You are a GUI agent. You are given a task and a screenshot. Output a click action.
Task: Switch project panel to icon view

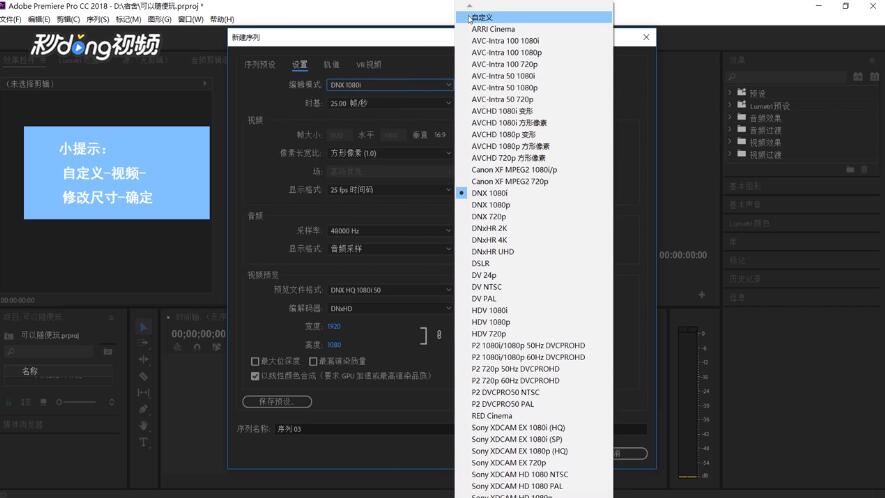(x=43, y=402)
